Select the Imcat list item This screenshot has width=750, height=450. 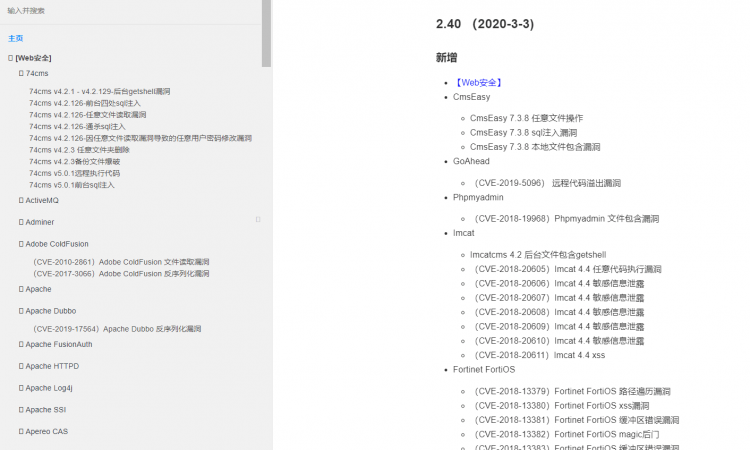tap(463, 233)
